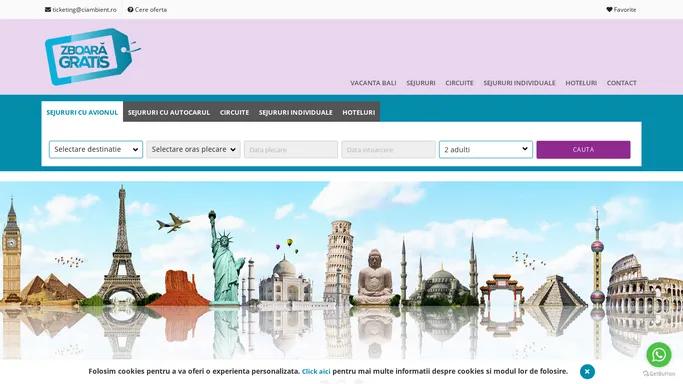Image resolution: width=683 pixels, height=384 pixels.
Task: Switch to the Sejururi Individuale search tab
Action: click(x=296, y=112)
